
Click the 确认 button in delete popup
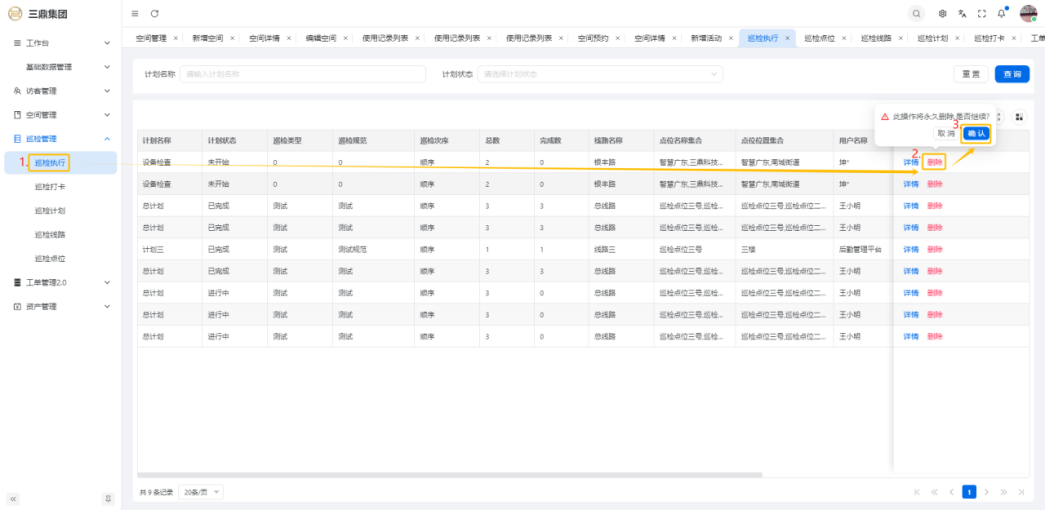[x=976, y=133]
